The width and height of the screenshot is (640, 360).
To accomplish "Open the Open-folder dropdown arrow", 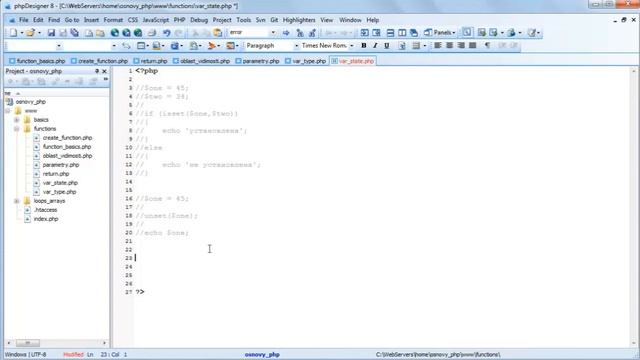I will [39, 33].
